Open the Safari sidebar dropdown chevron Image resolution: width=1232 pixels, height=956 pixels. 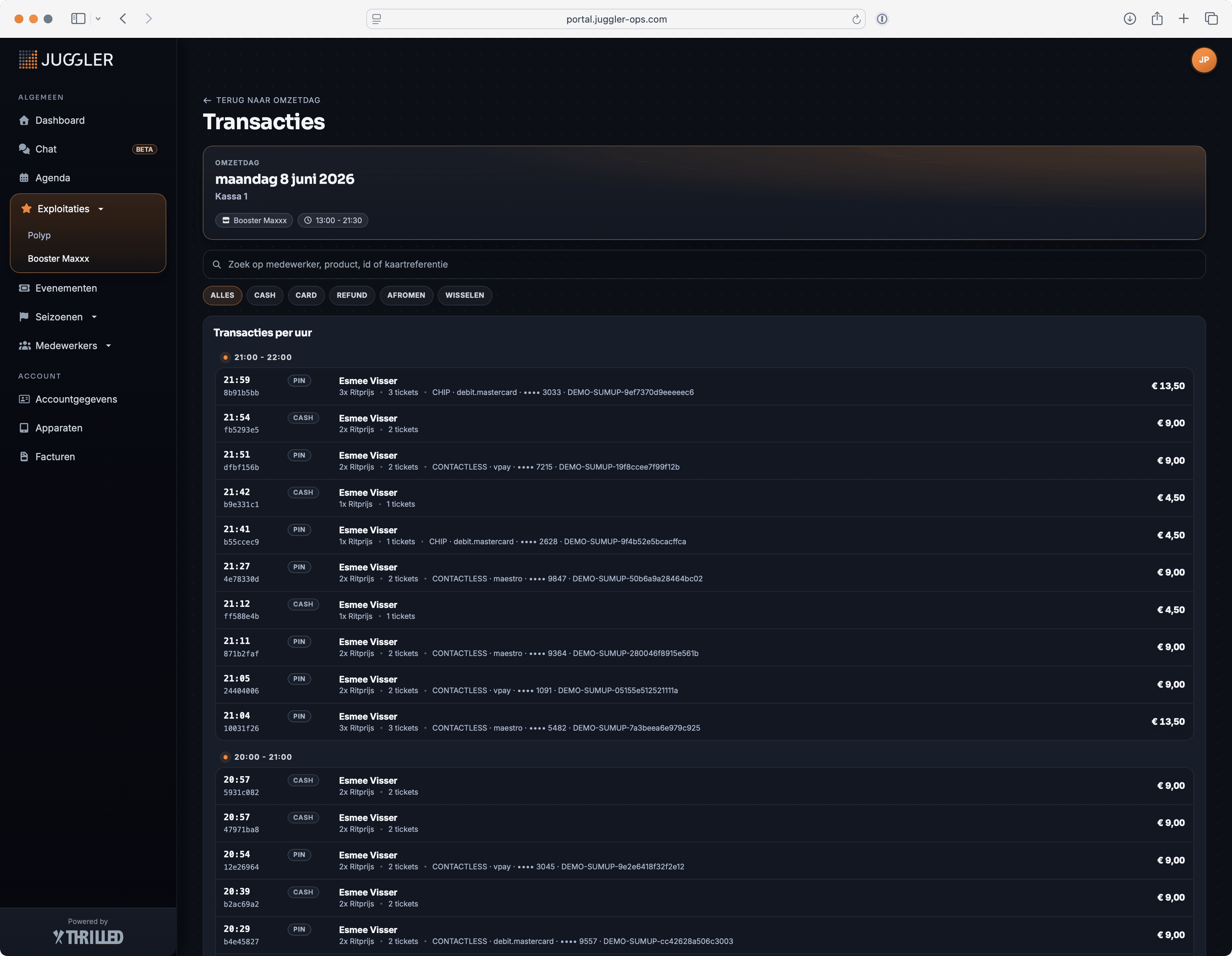click(x=98, y=19)
